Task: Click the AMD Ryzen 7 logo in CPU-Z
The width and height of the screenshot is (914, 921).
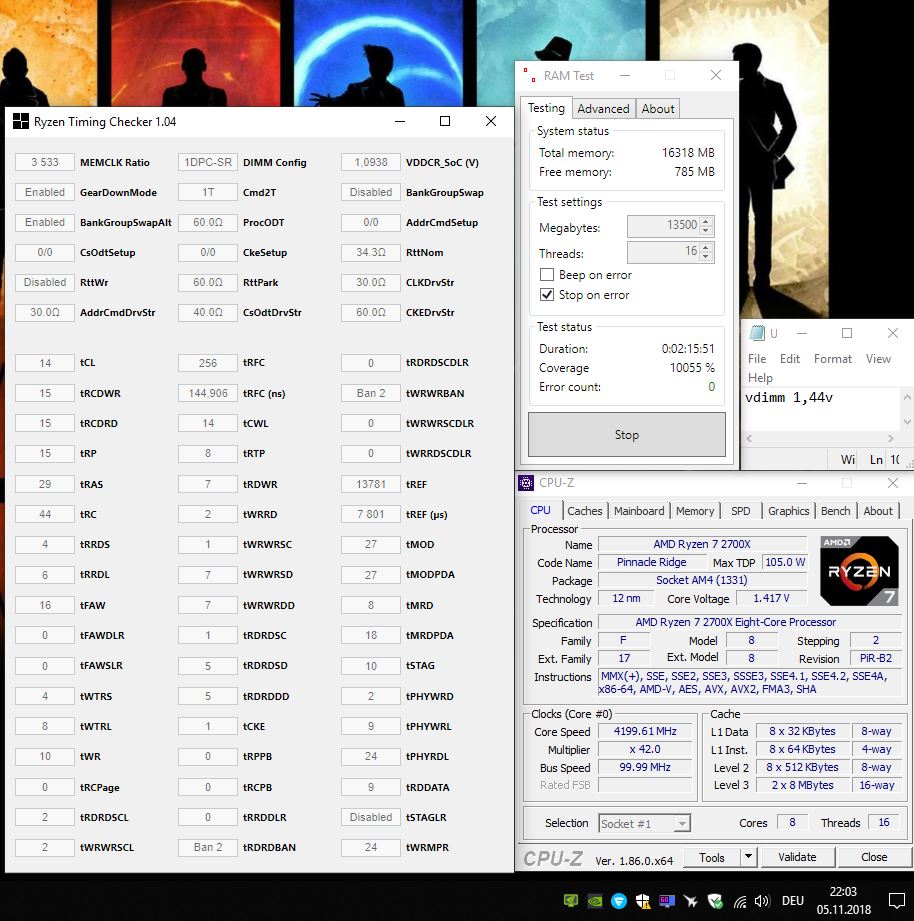Action: 859,571
